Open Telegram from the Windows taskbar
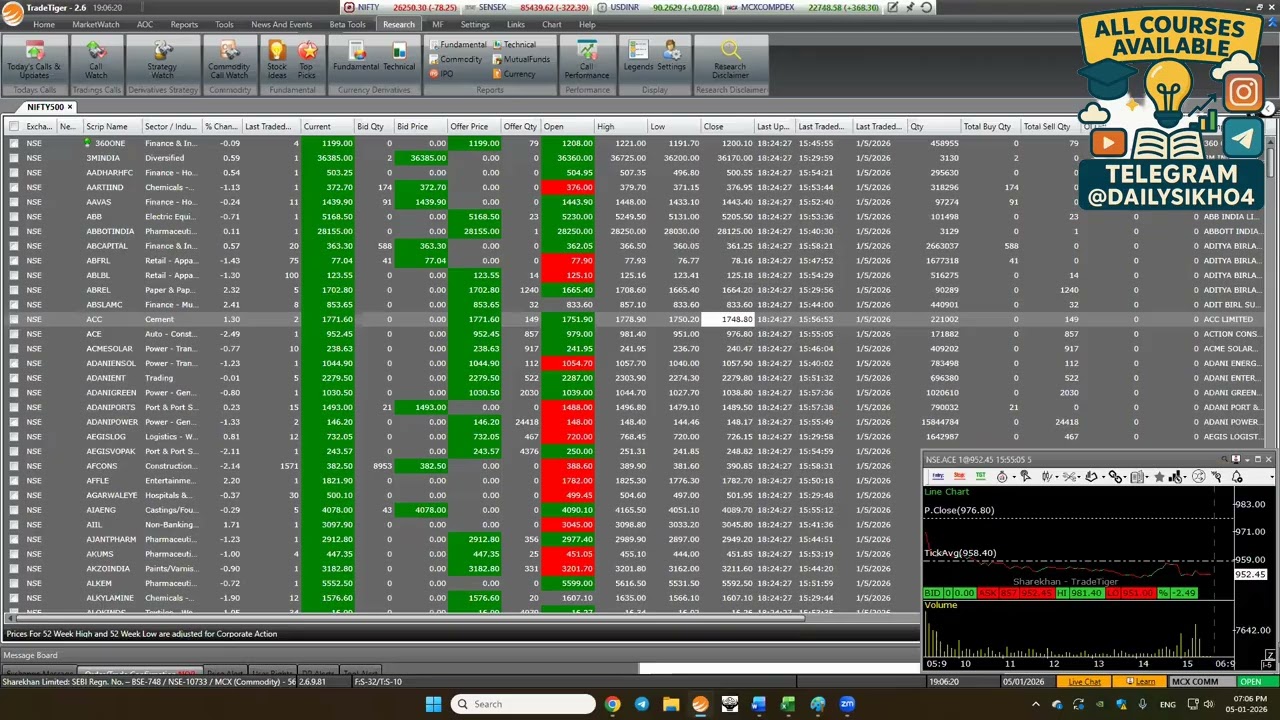Image resolution: width=1280 pixels, height=720 pixels. pyautogui.click(x=641, y=704)
